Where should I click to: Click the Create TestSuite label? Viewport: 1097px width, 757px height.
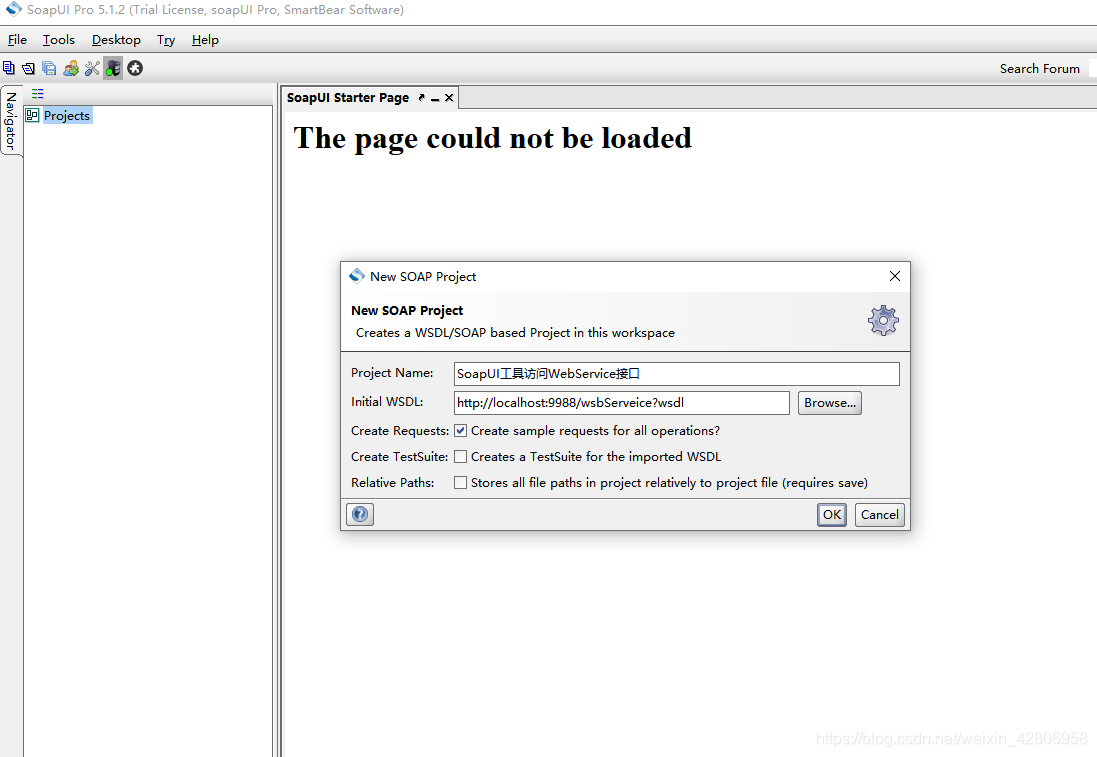pos(399,456)
